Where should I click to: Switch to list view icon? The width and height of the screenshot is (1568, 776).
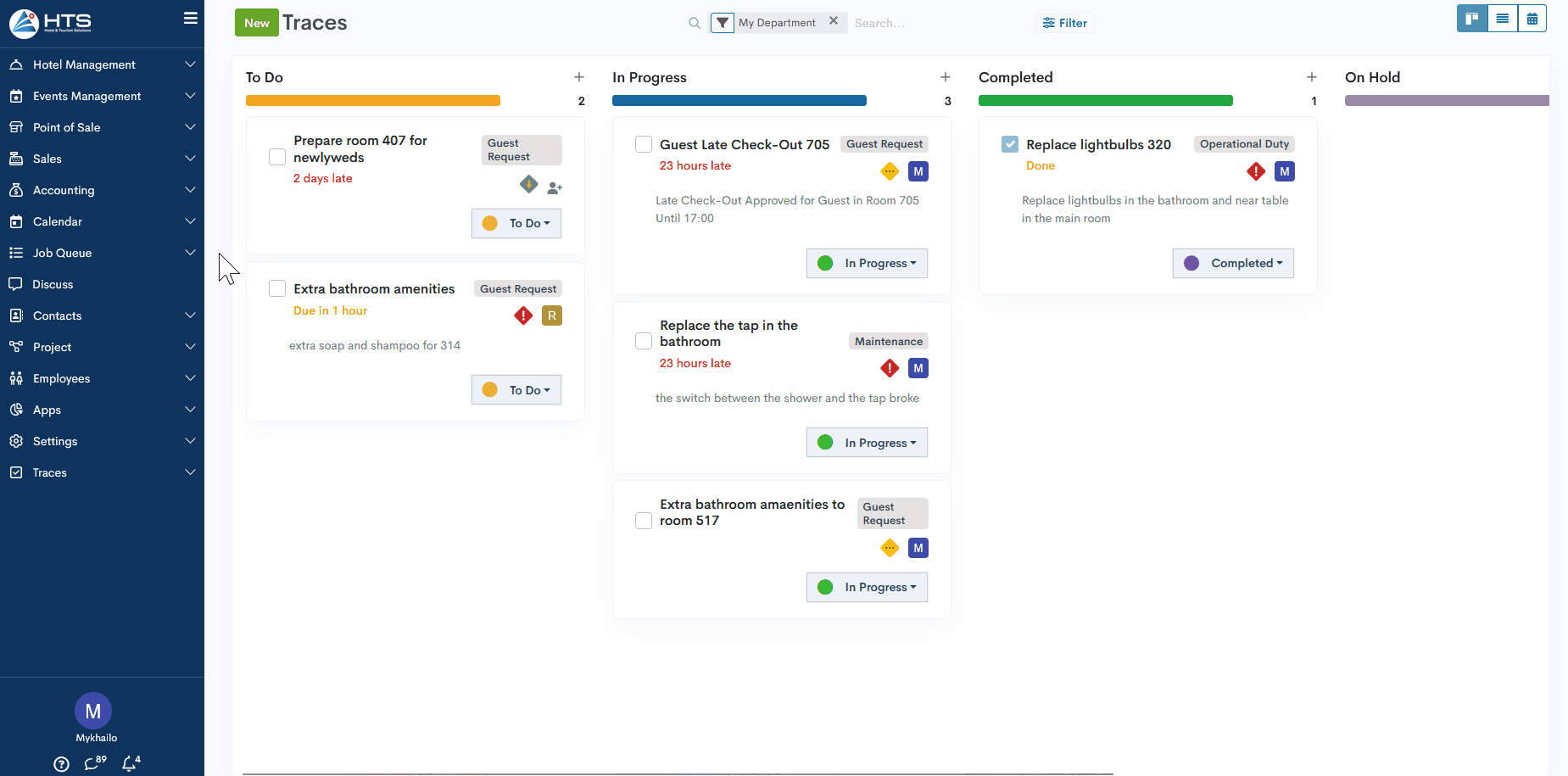coord(1502,19)
